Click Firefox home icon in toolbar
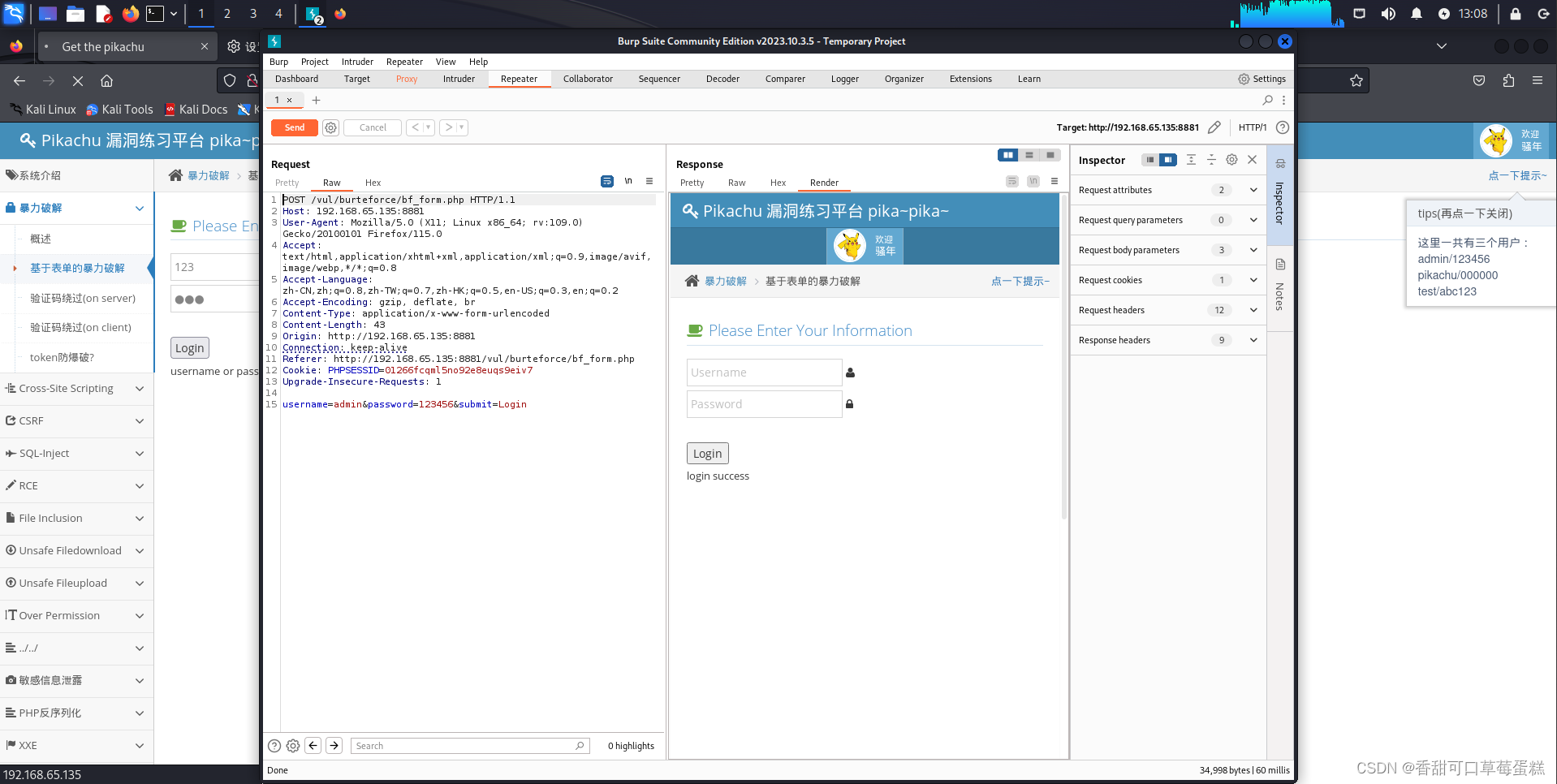Viewport: 1557px width, 784px height. point(106,81)
